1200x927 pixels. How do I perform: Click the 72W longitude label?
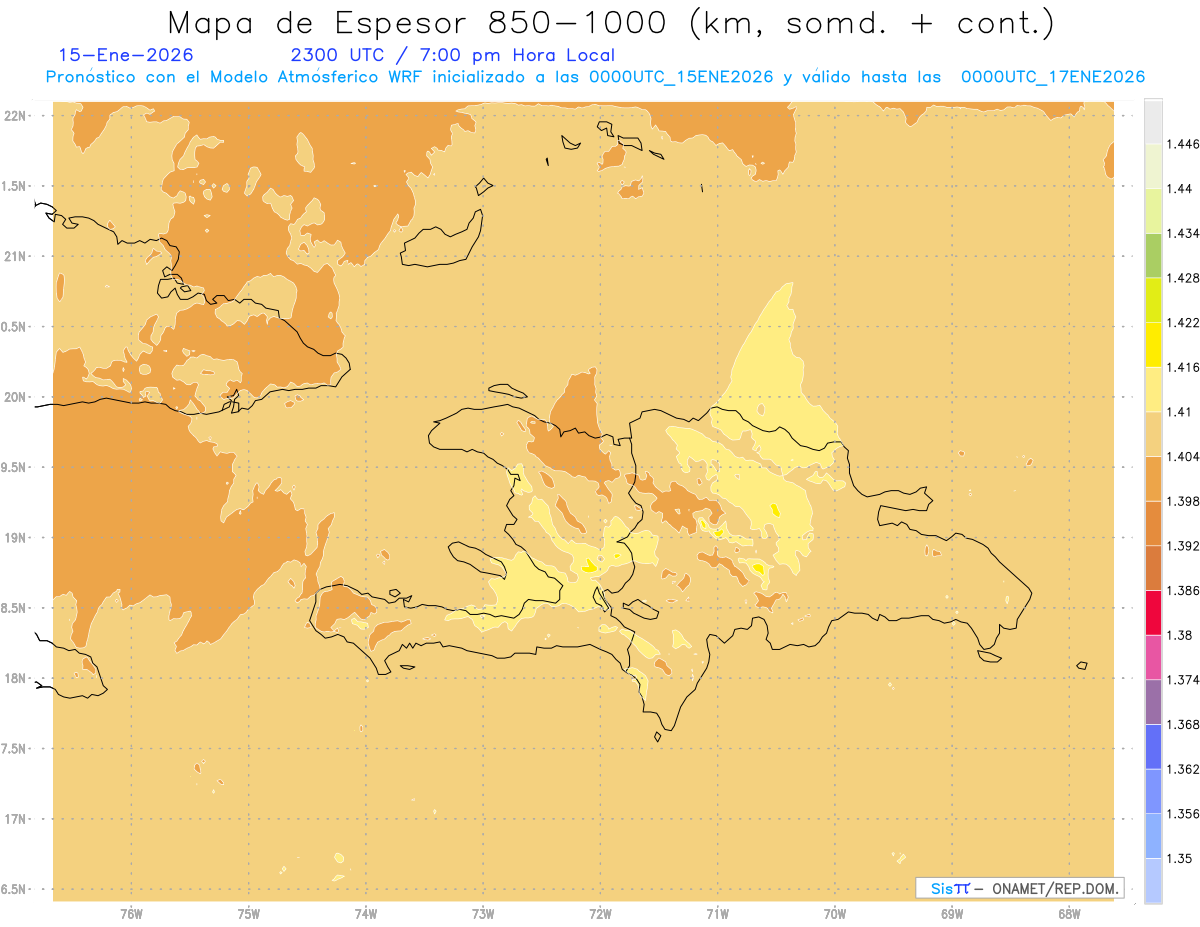(x=600, y=913)
